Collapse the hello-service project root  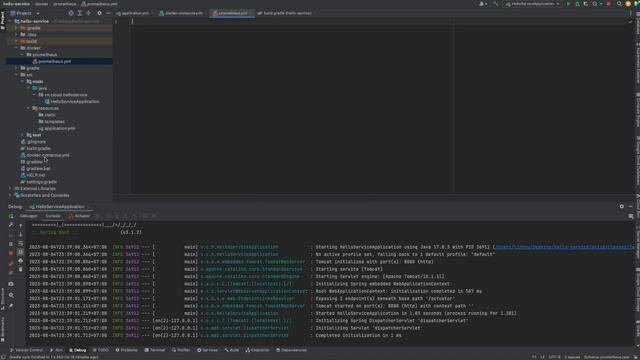tap(10, 21)
